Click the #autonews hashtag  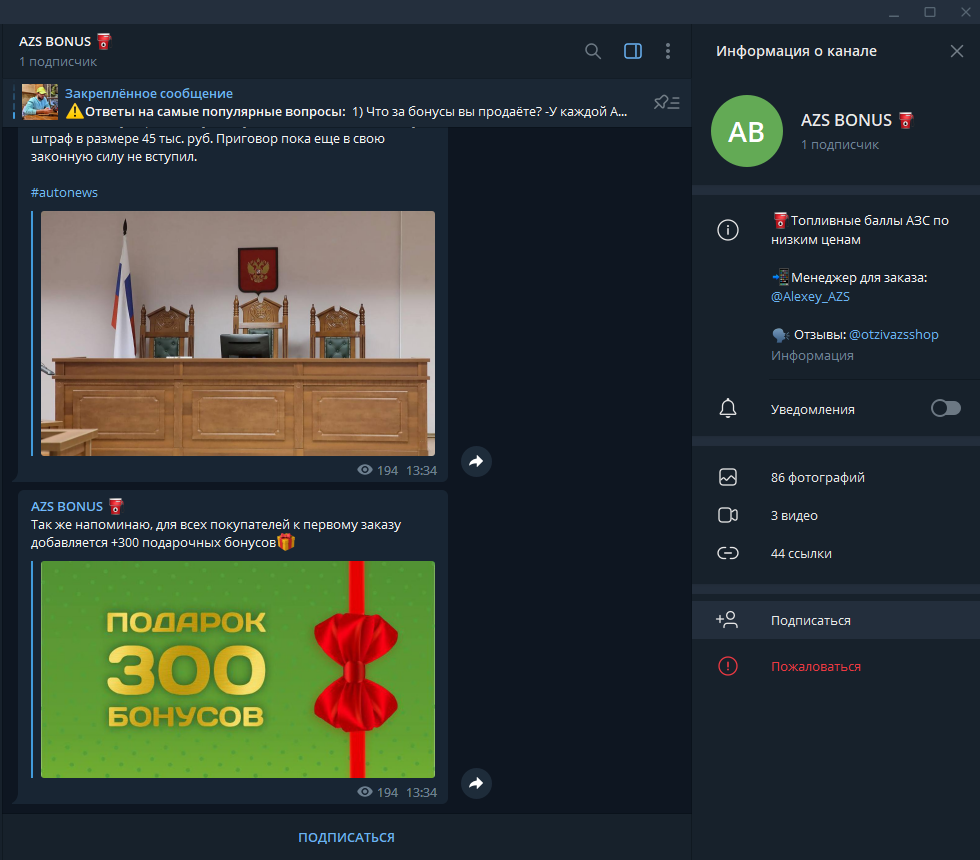[x=64, y=192]
